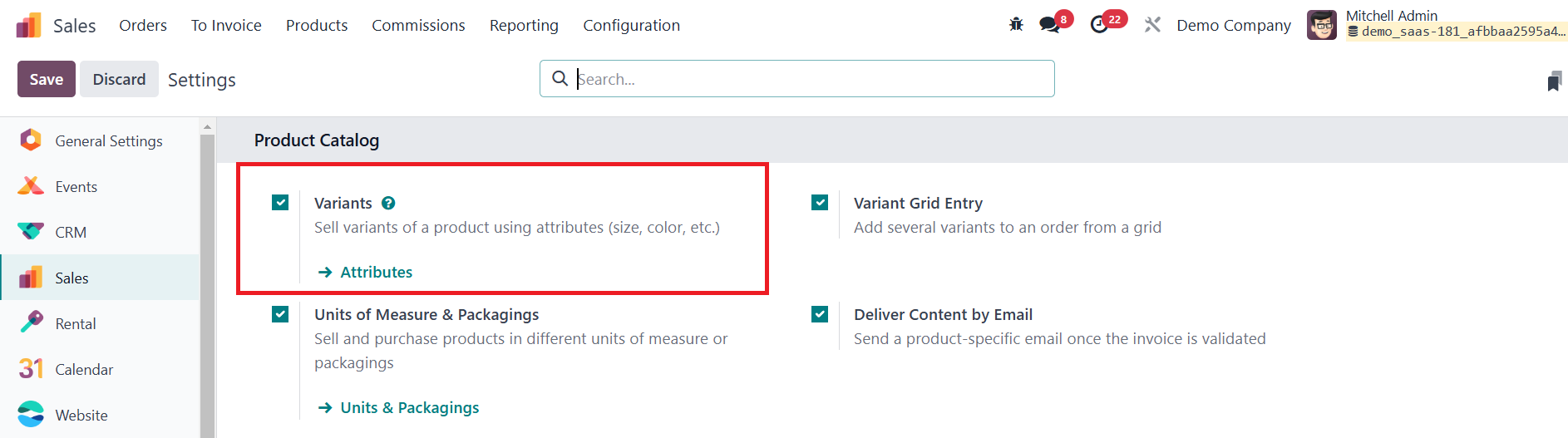Uncheck the Variants checkbox

coord(280,203)
